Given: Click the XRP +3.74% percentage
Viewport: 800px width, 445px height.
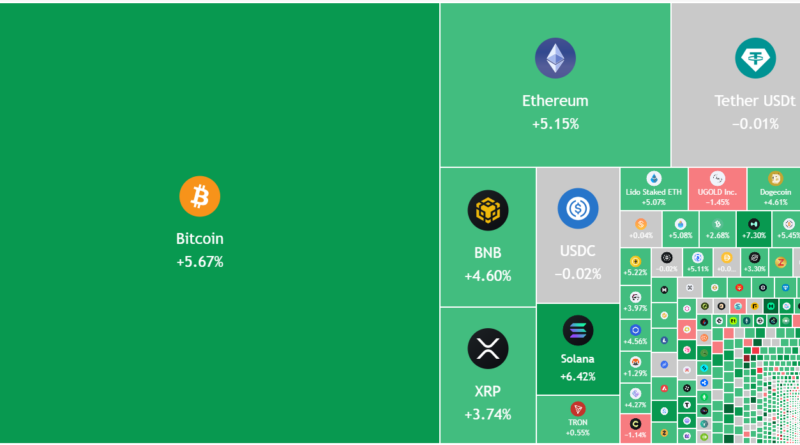Looking at the screenshot, I should 488,414.
